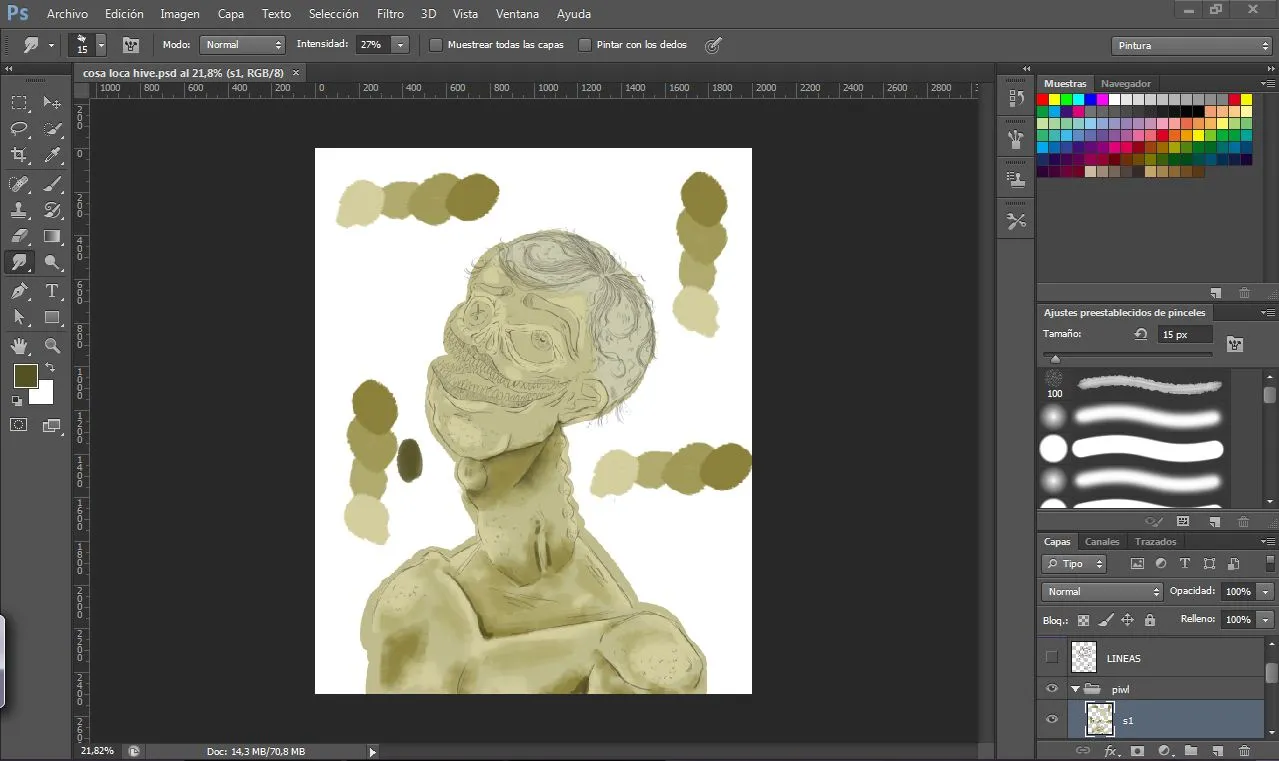This screenshot has width=1279, height=761.
Task: Select the Rectangle shape tool
Action: pos(53,318)
